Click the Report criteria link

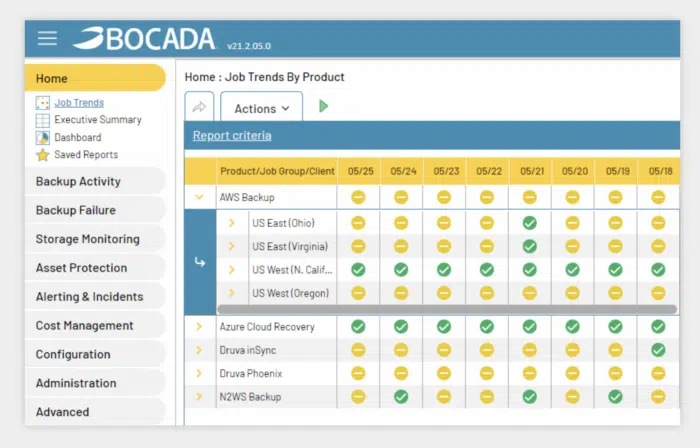click(x=232, y=136)
